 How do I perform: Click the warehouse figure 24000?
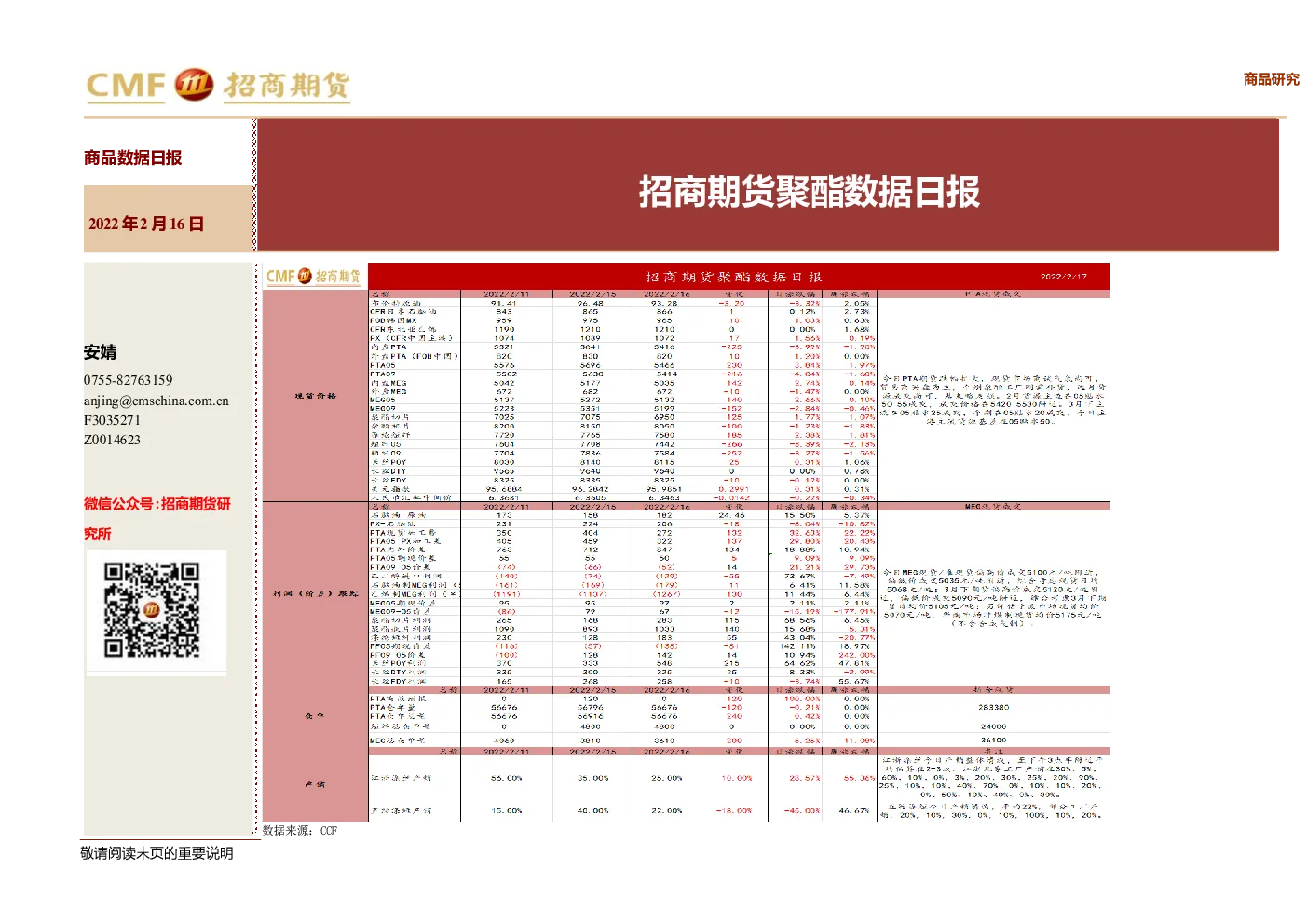click(993, 727)
